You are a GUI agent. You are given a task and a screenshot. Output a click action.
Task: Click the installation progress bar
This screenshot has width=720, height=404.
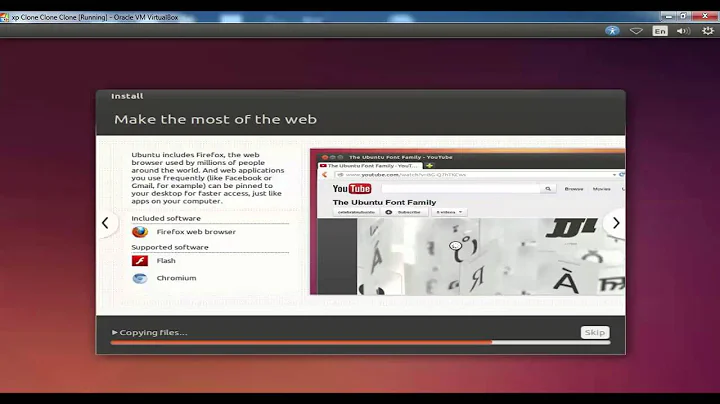click(360, 342)
